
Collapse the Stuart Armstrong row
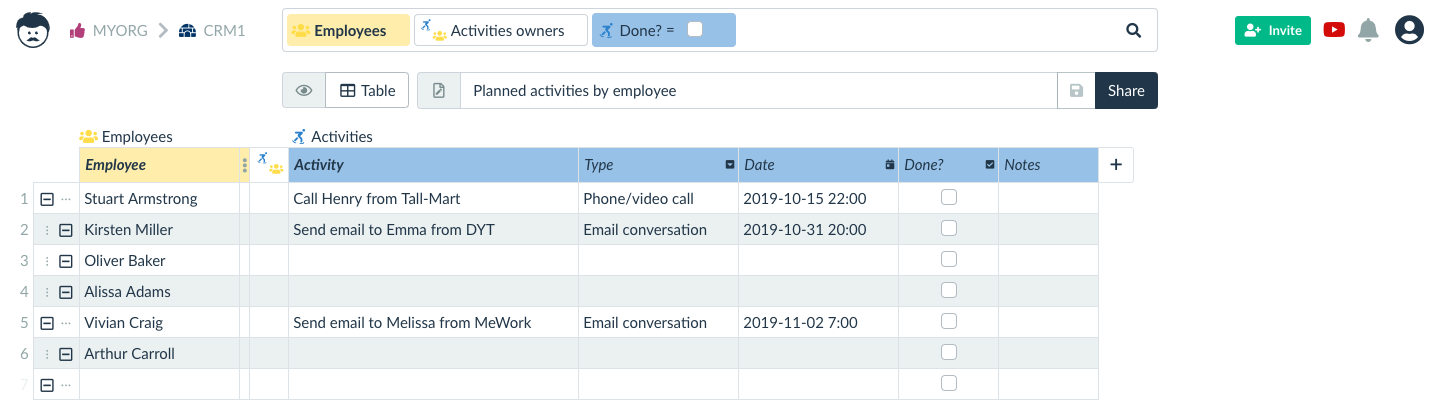pyautogui.click(x=46, y=199)
